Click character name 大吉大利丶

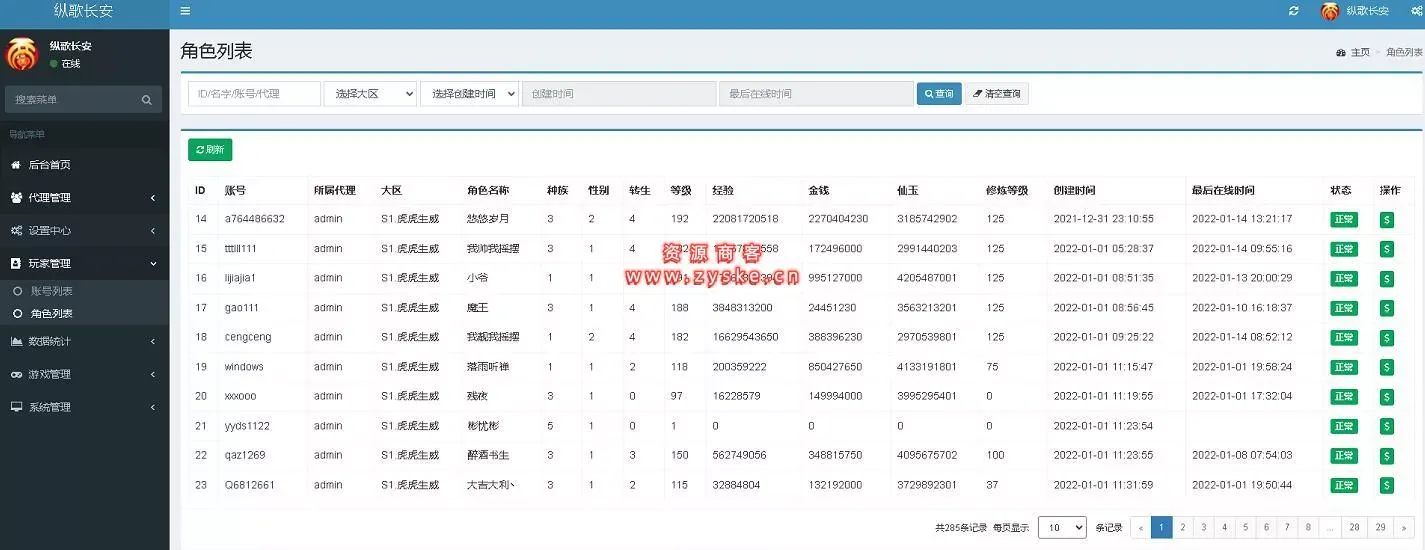[492, 485]
